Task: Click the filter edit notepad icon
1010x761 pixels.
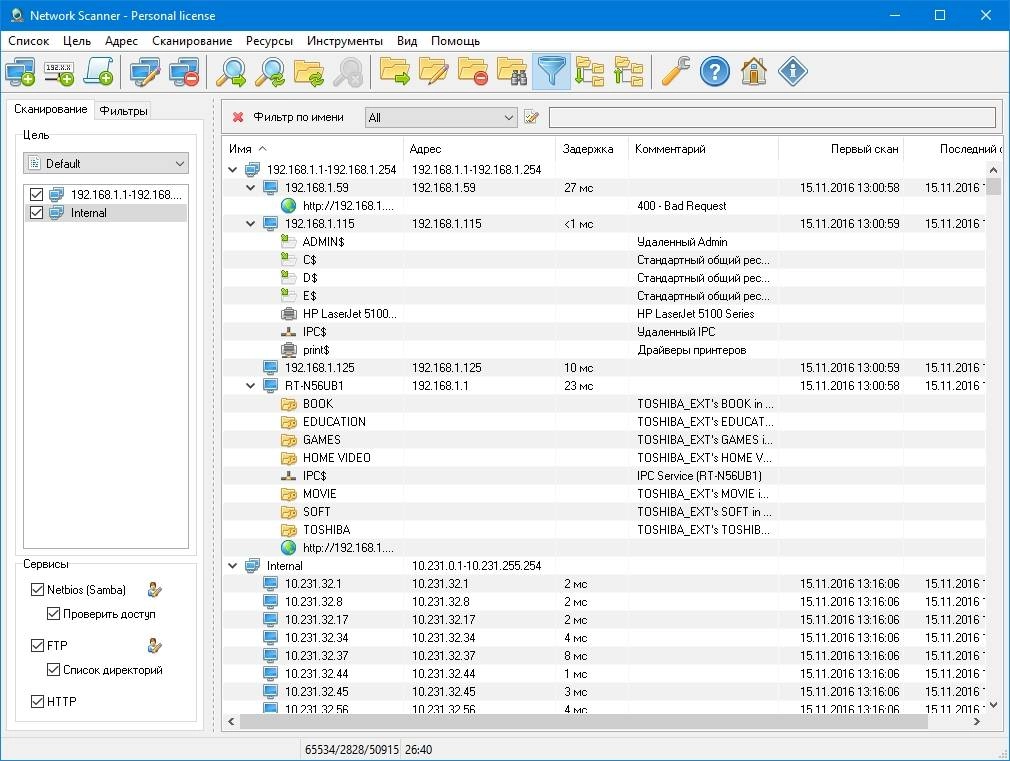Action: tap(531, 117)
